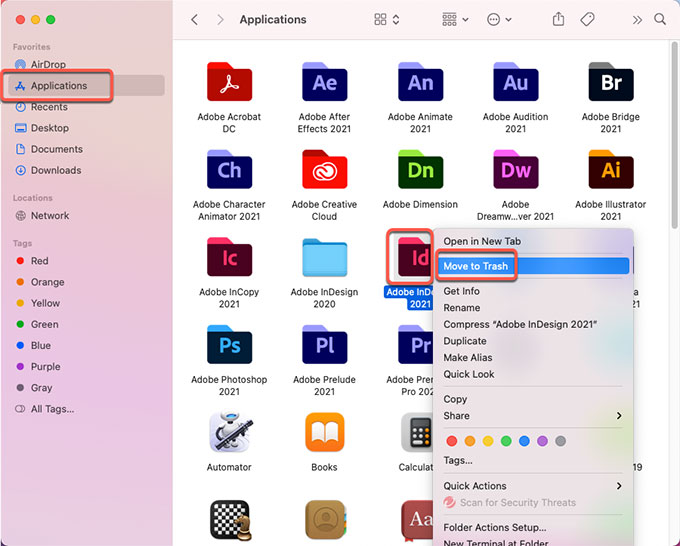
Task: Open the action ellipsis menu dropdown
Action: [499, 20]
